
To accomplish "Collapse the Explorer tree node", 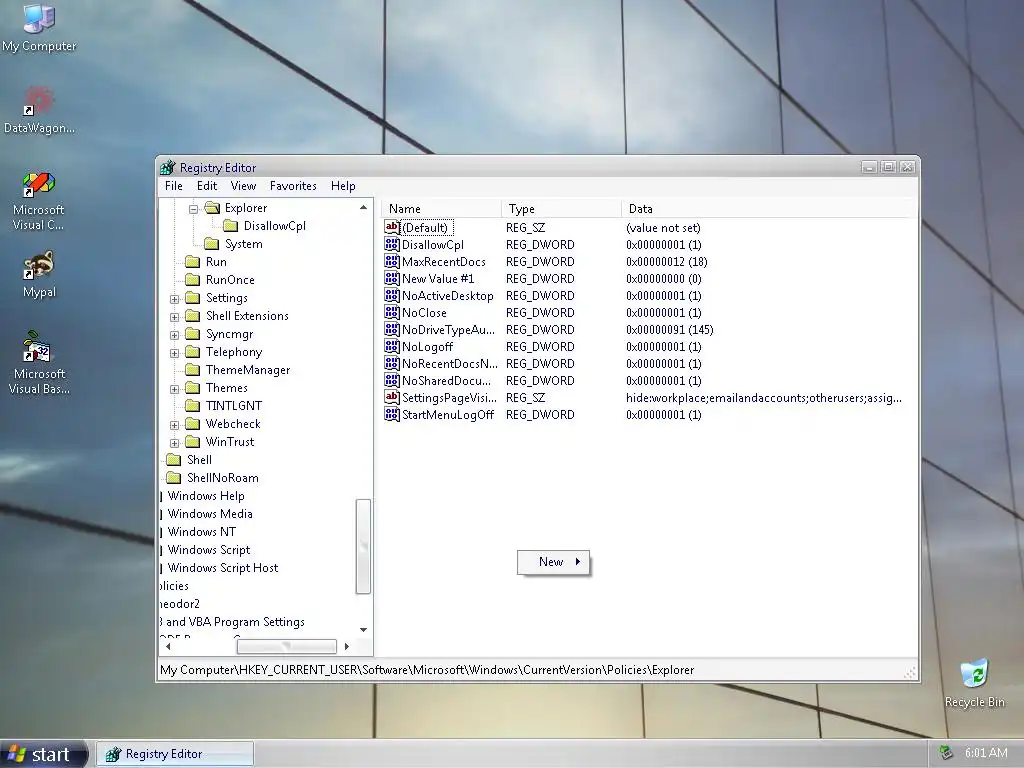I will click(193, 209).
